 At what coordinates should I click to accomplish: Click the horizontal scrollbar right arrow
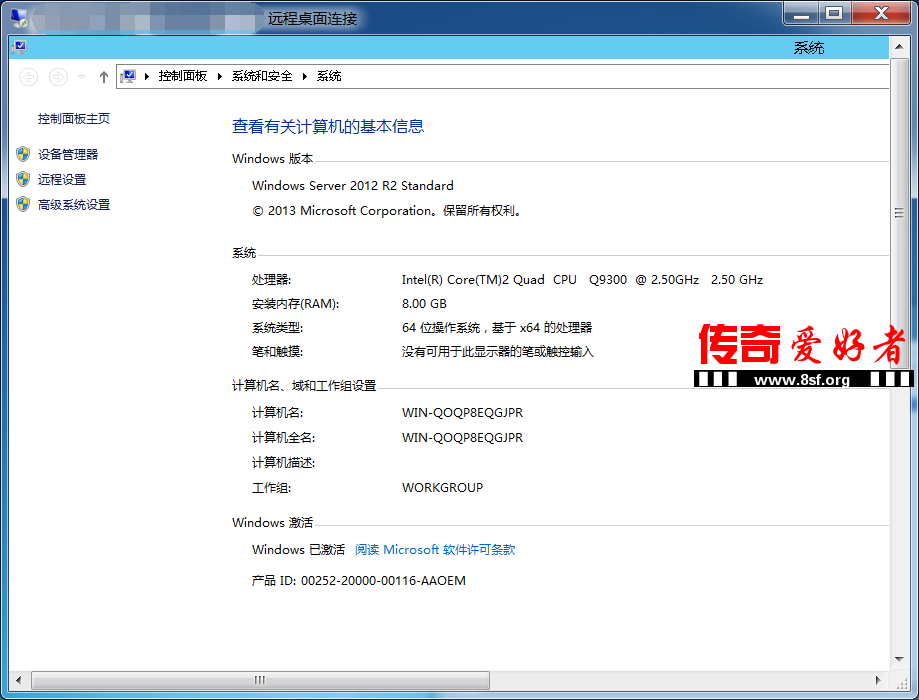tap(877, 680)
